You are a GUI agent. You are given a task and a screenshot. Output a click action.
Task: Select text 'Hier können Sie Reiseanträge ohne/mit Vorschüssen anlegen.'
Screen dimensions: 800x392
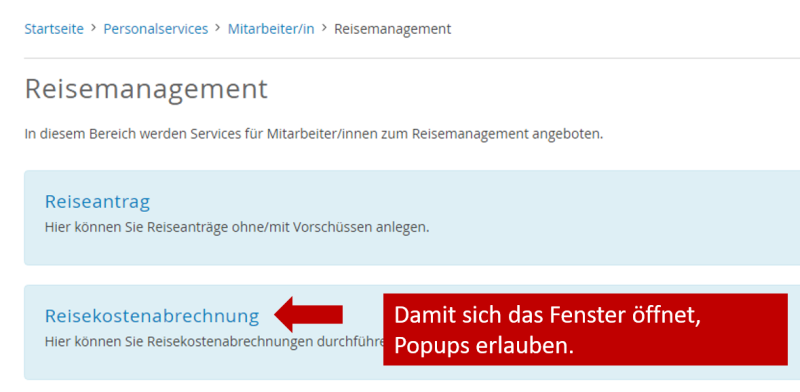pyautogui.click(x=237, y=227)
